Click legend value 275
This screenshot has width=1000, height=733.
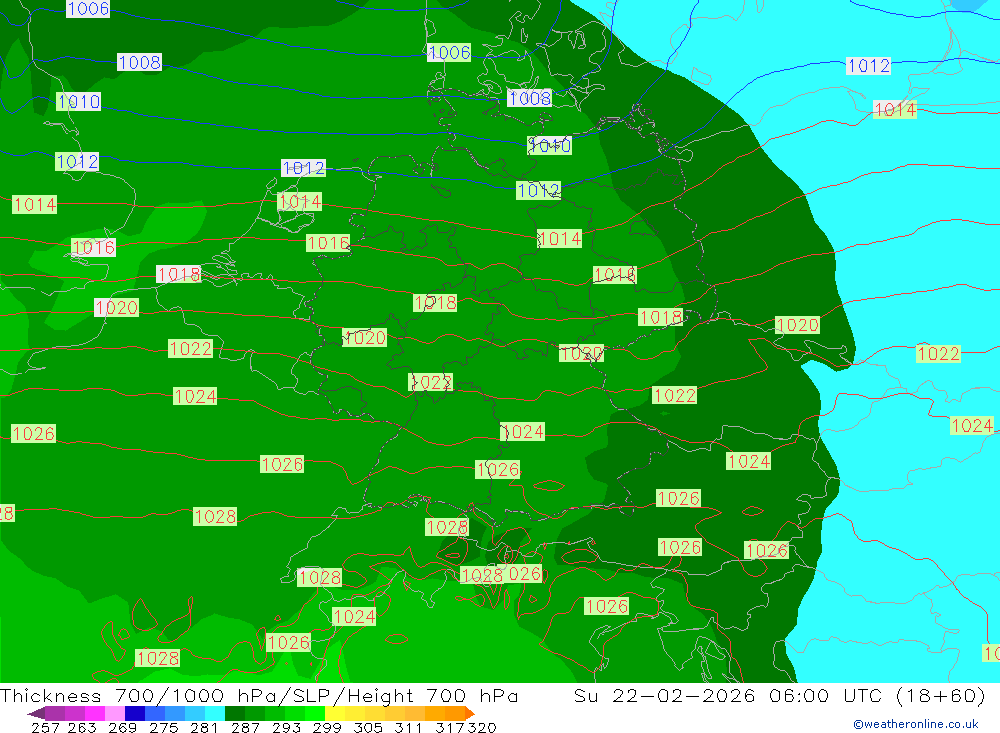point(164,727)
